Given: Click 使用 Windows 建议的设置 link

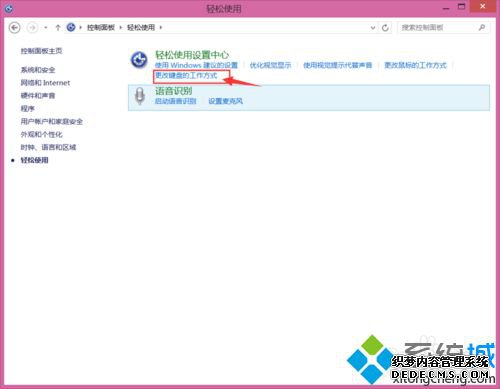Looking at the screenshot, I should coord(196,65).
